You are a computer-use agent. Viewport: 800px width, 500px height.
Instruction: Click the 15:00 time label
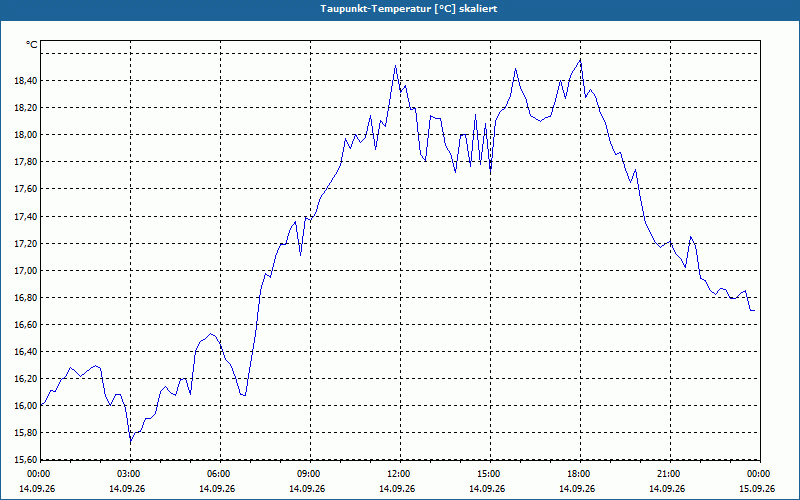[489, 474]
